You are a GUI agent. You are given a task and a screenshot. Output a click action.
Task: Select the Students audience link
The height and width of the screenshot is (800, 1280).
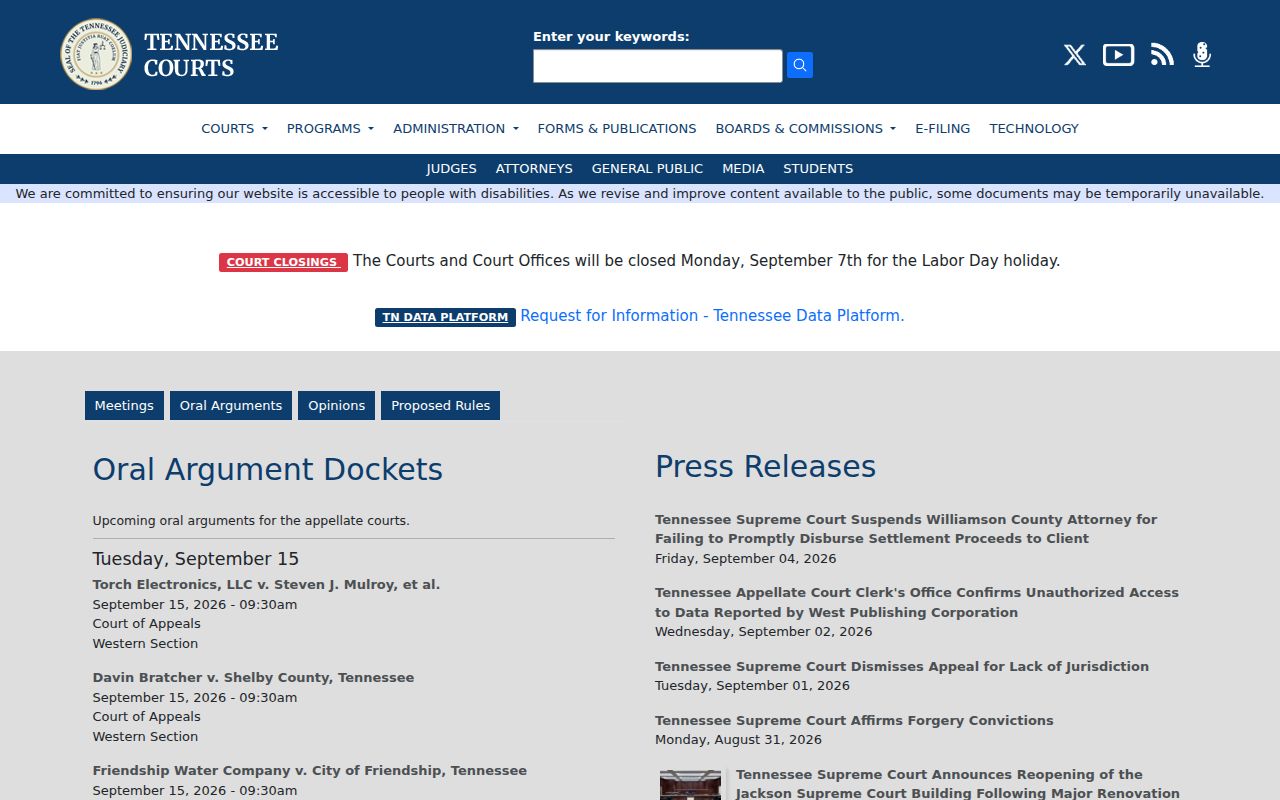click(x=818, y=168)
